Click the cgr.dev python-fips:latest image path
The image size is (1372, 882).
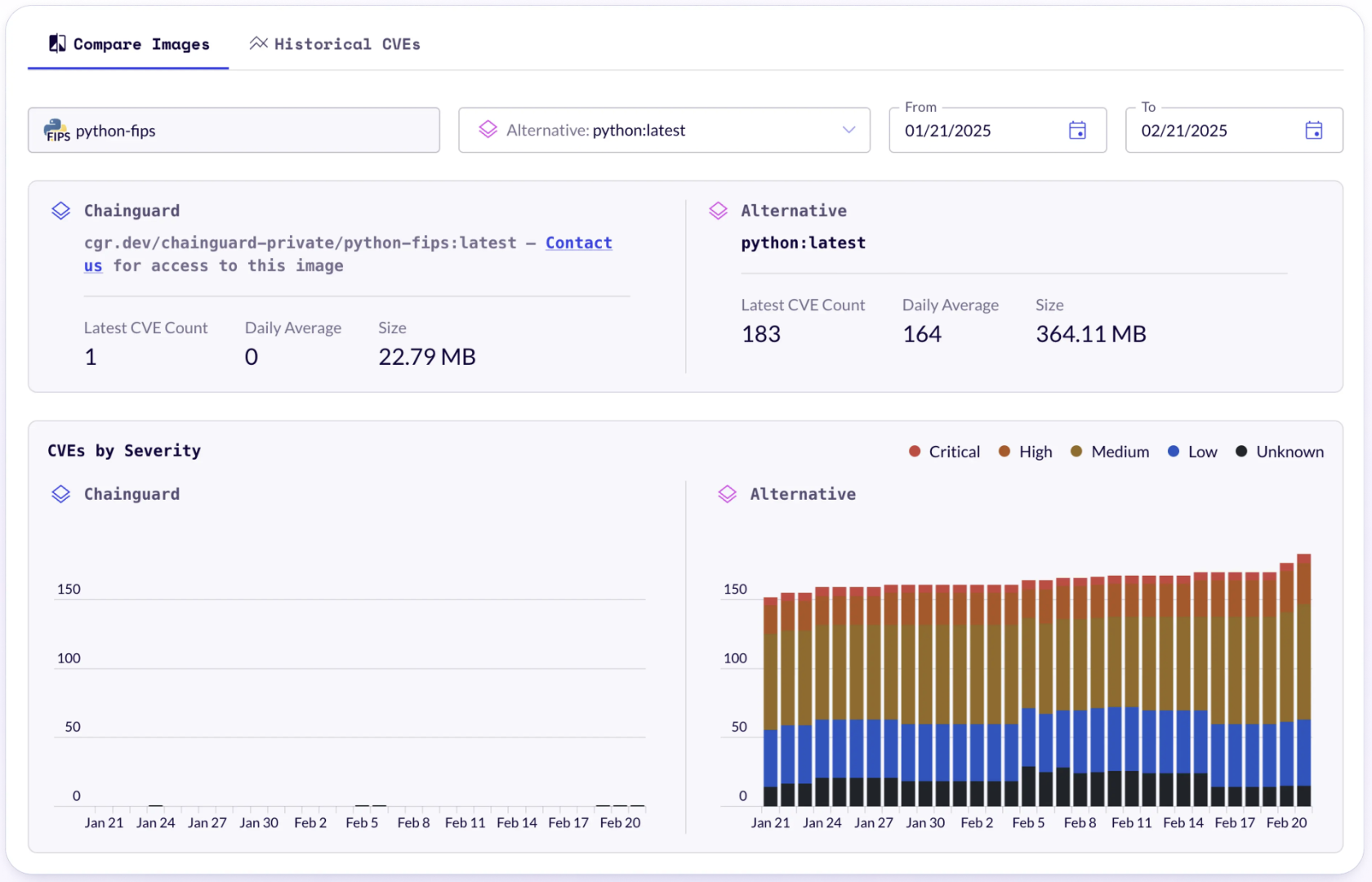(x=301, y=243)
